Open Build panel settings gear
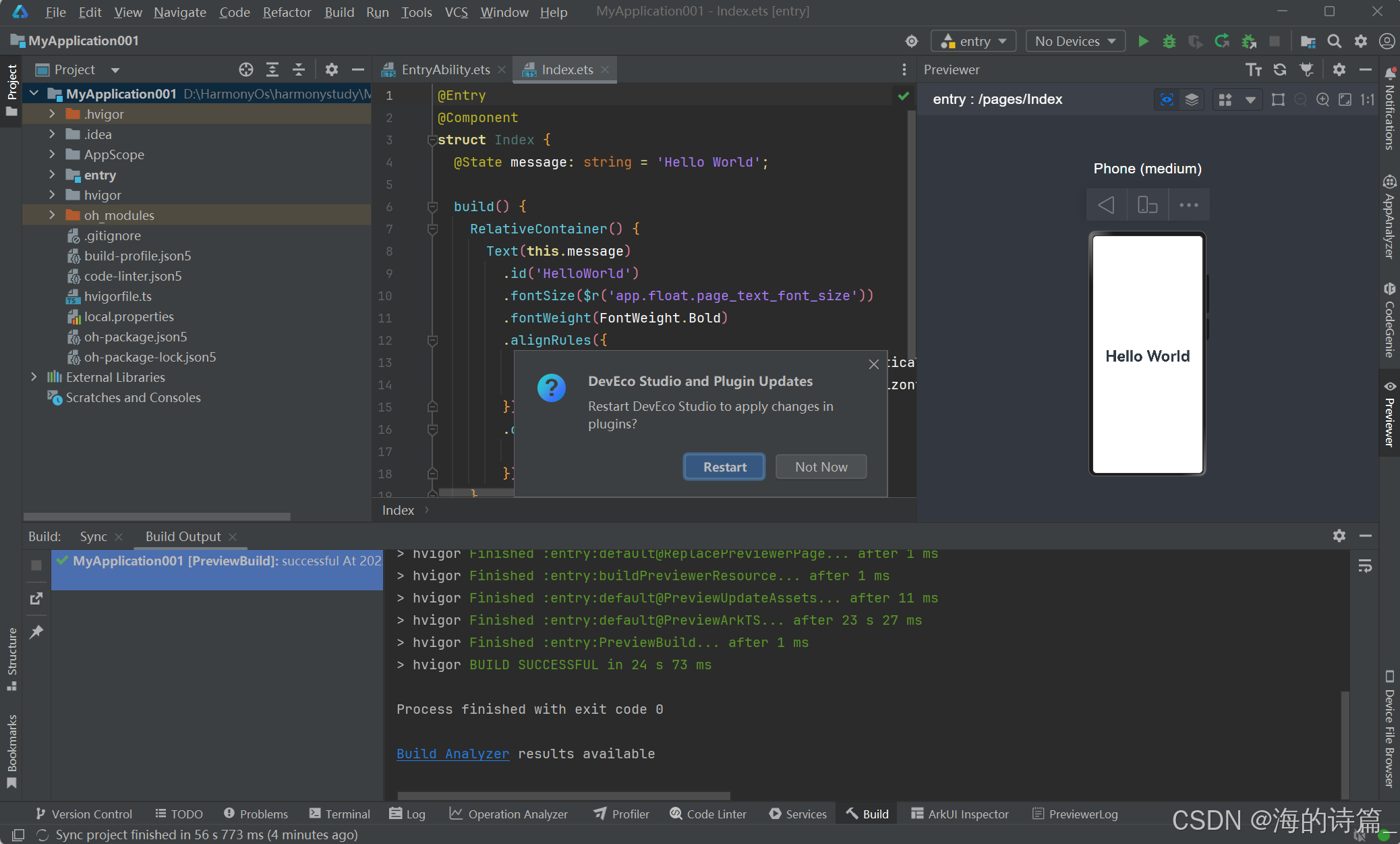The image size is (1400, 844). (x=1339, y=536)
